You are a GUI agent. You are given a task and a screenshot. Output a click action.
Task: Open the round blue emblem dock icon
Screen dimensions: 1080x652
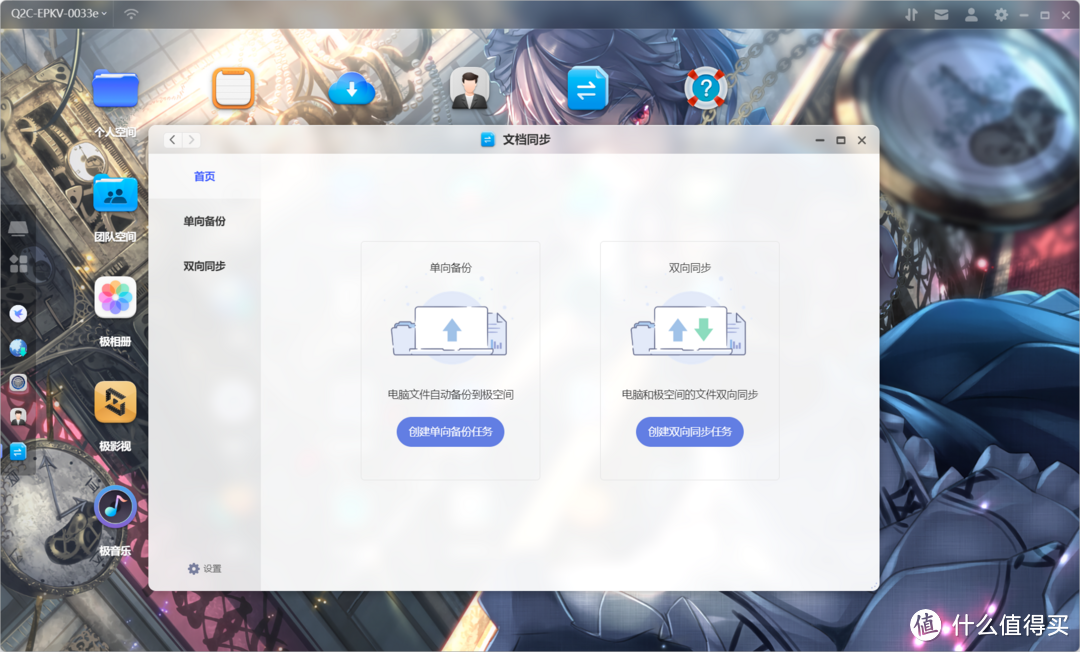tap(18, 382)
